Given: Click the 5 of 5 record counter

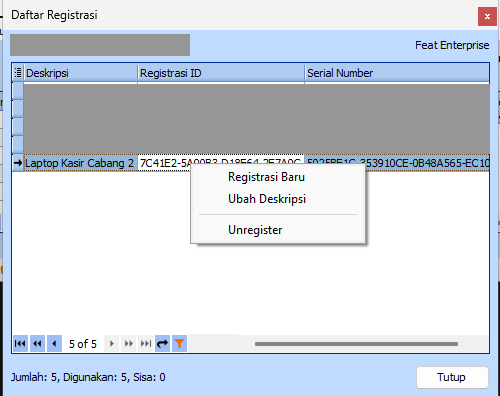Looking at the screenshot, I should coord(83,344).
